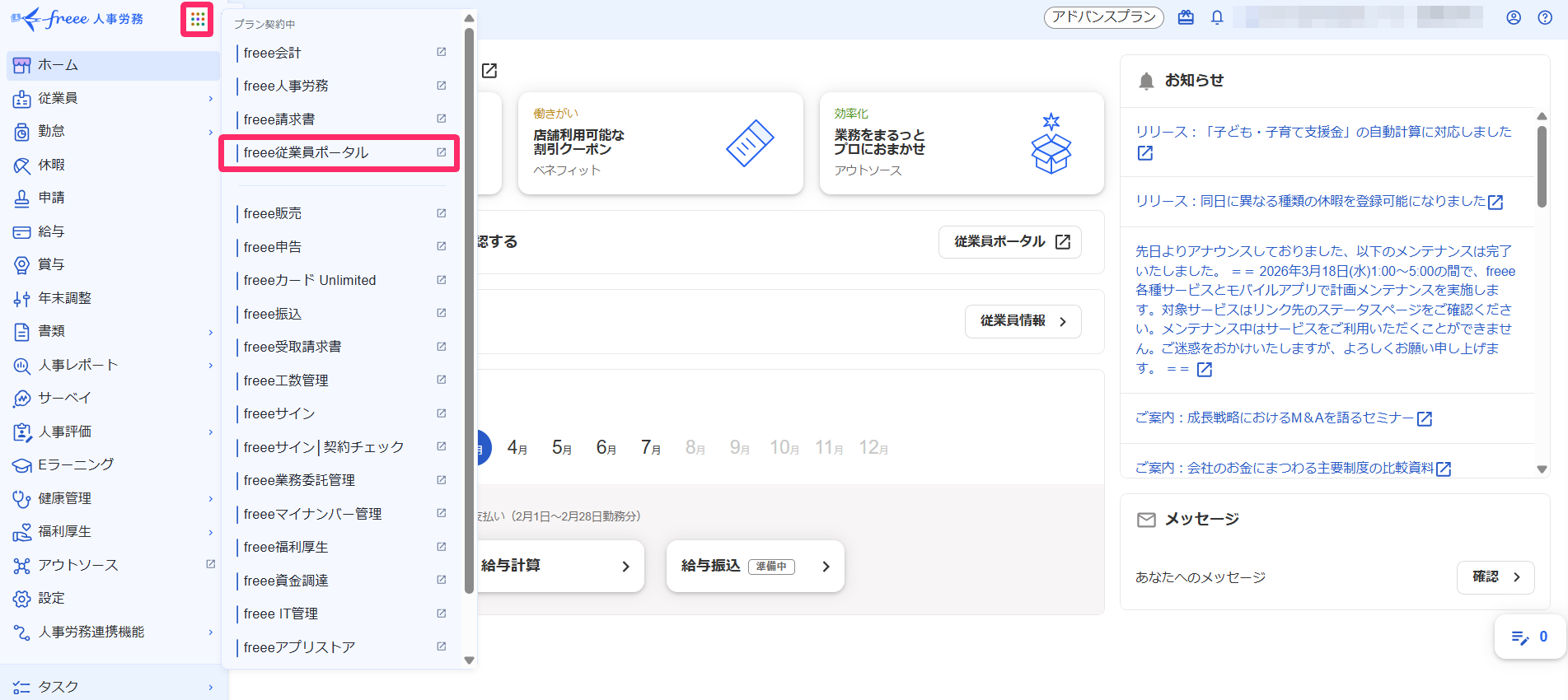
Task: Click the アドバンスプラン badge
Action: coord(1104,17)
